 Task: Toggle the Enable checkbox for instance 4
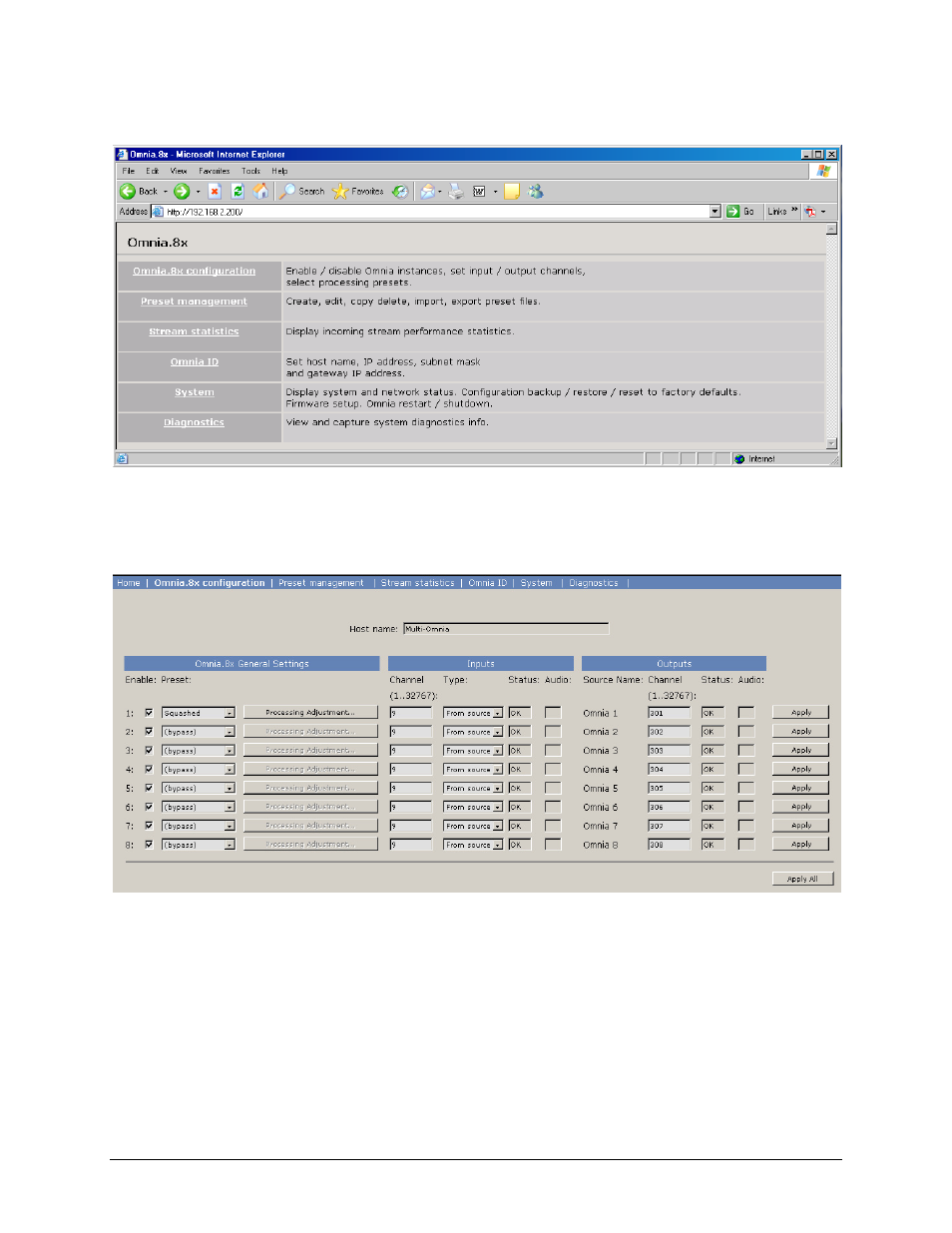coord(149,770)
